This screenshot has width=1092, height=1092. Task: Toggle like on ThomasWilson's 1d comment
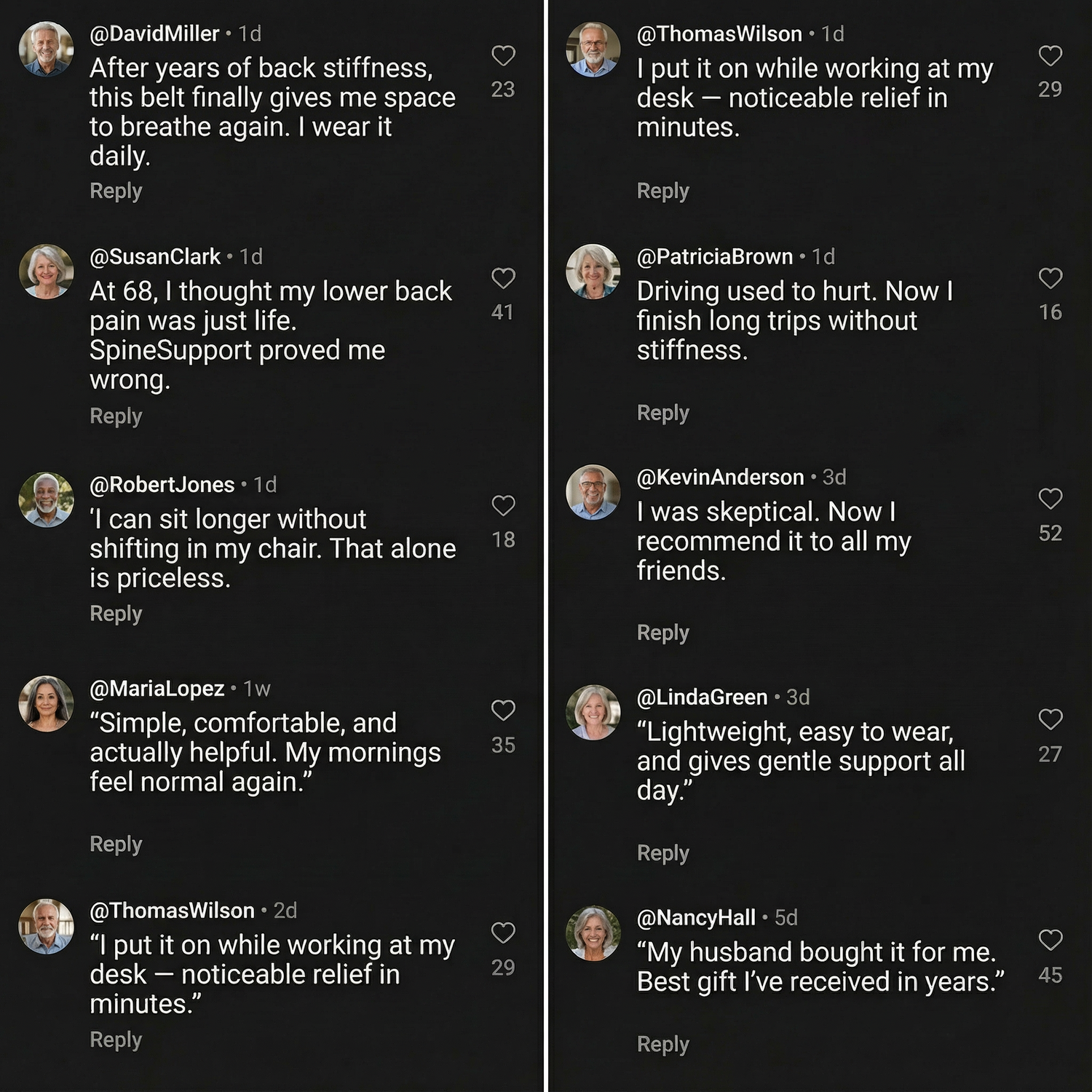1050,56
